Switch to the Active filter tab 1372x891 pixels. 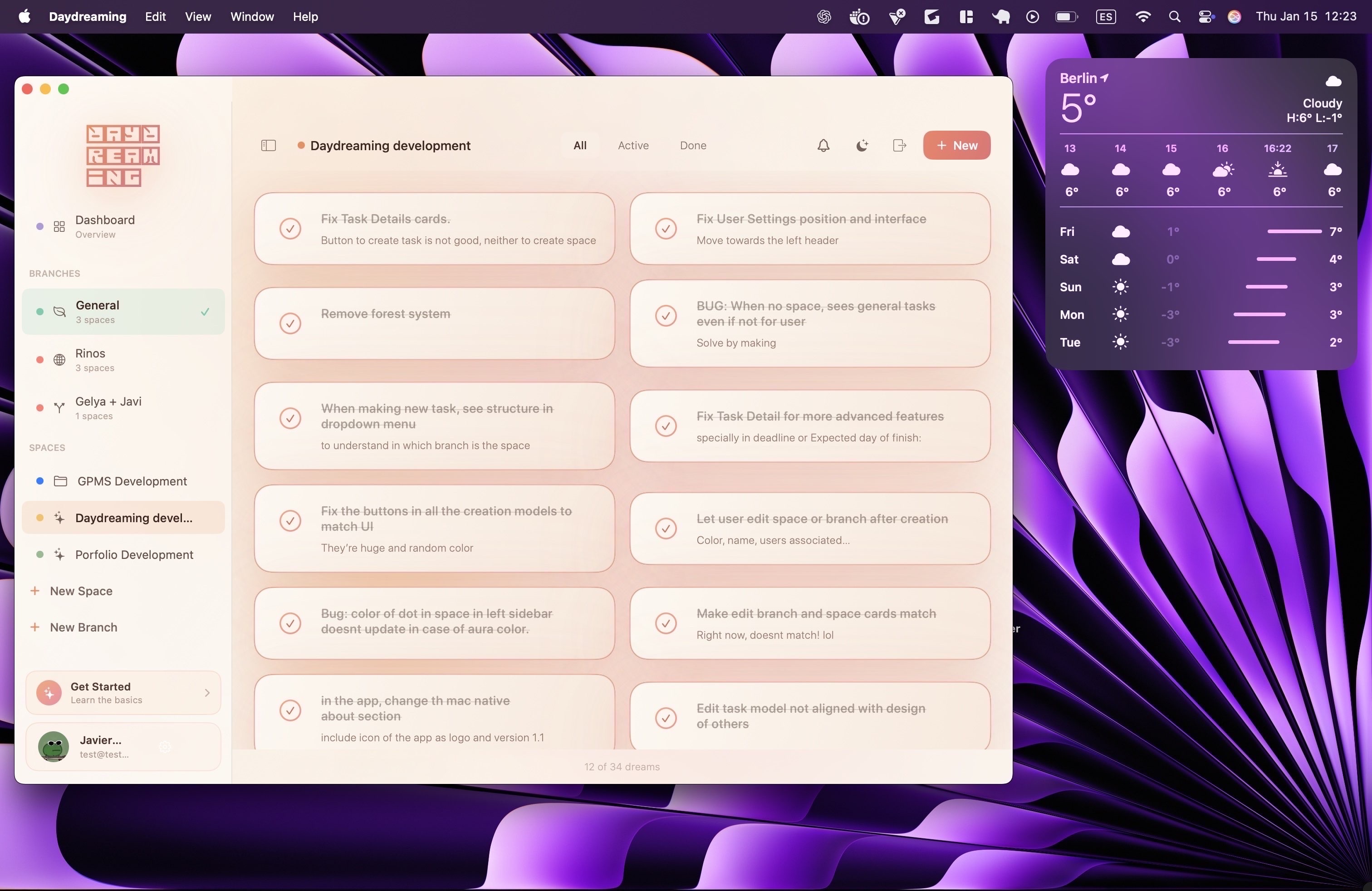coord(633,145)
